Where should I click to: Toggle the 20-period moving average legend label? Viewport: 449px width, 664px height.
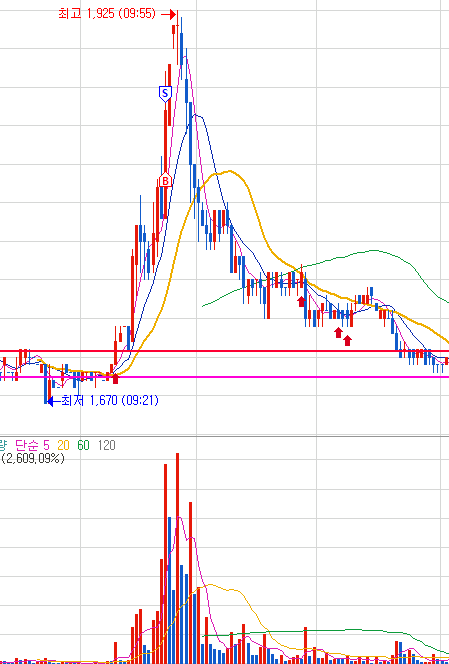click(64, 445)
